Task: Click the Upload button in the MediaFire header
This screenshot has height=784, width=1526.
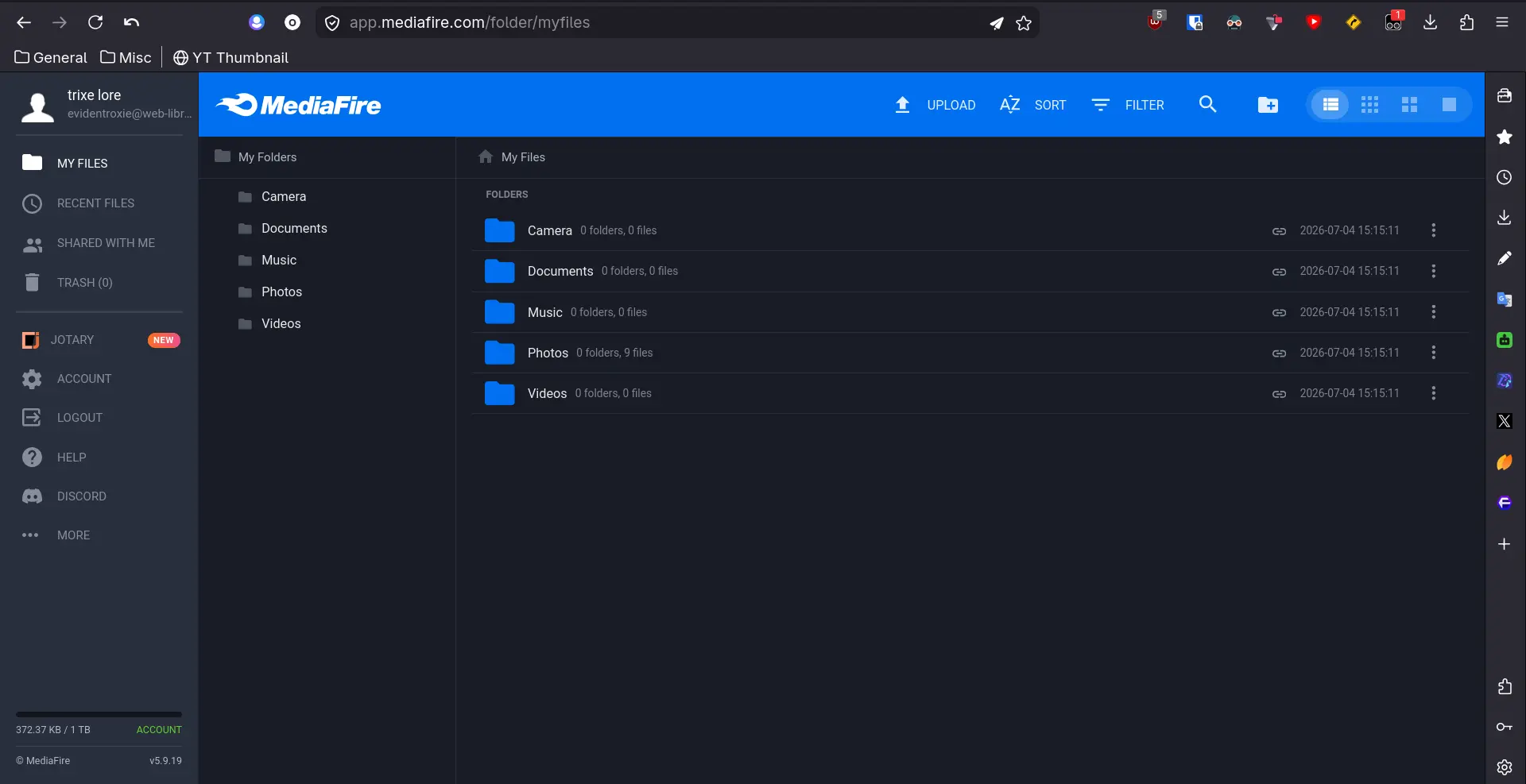Action: (x=935, y=105)
